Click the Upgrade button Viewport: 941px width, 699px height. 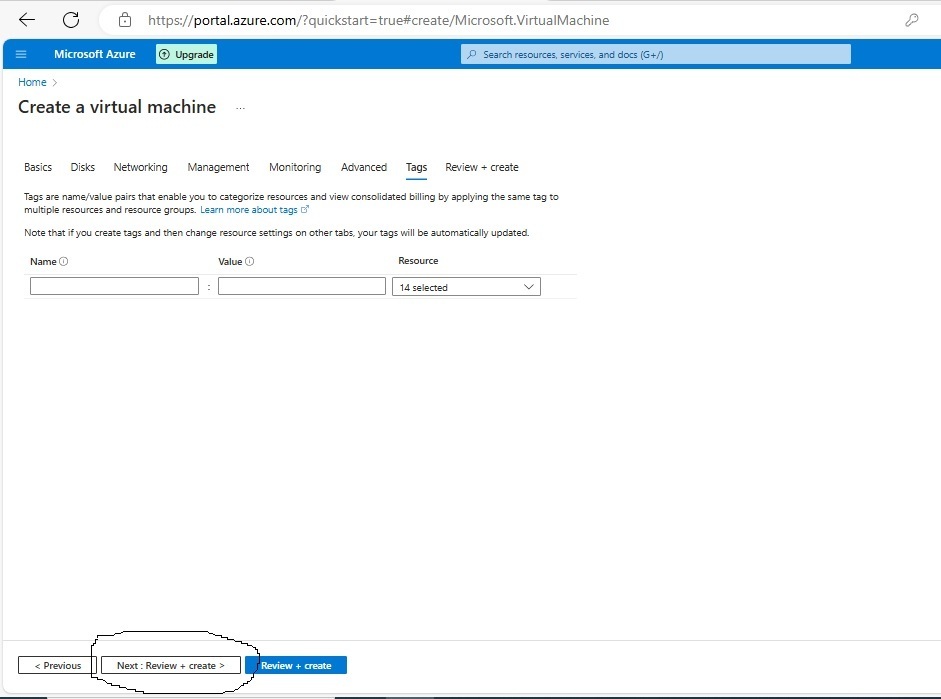187,55
